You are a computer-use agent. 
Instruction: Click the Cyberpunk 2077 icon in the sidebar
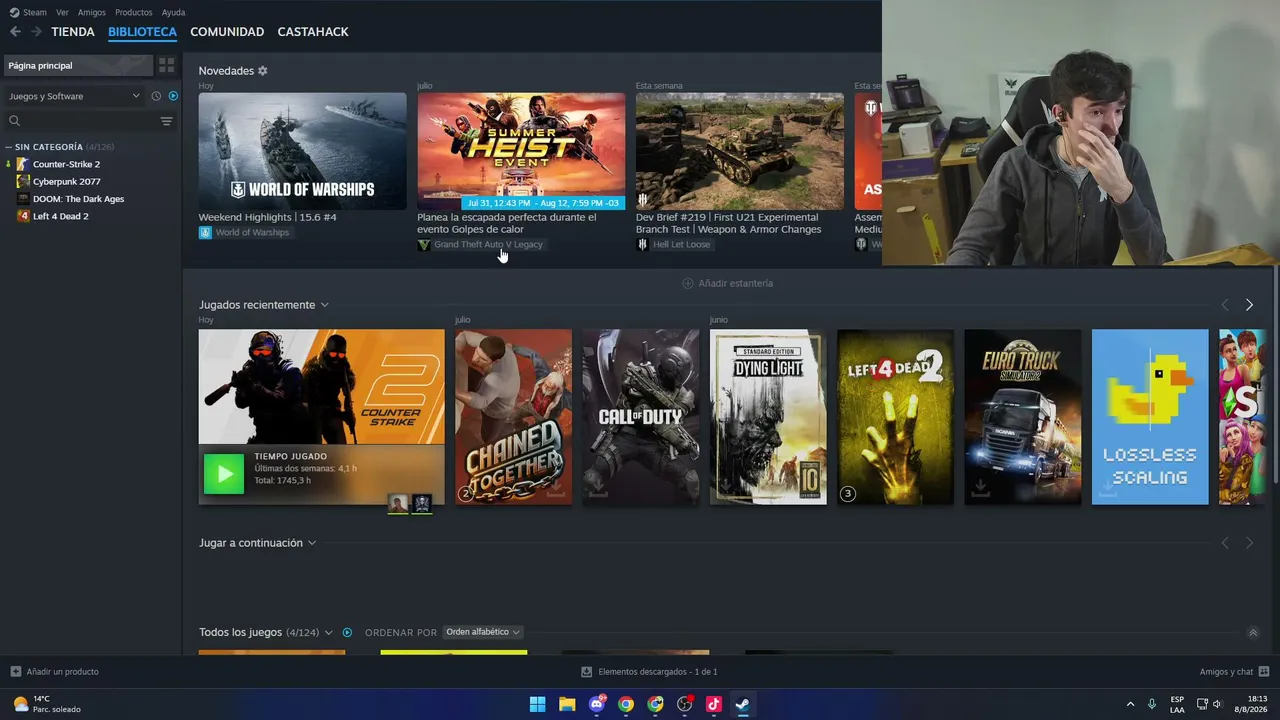tap(24, 182)
